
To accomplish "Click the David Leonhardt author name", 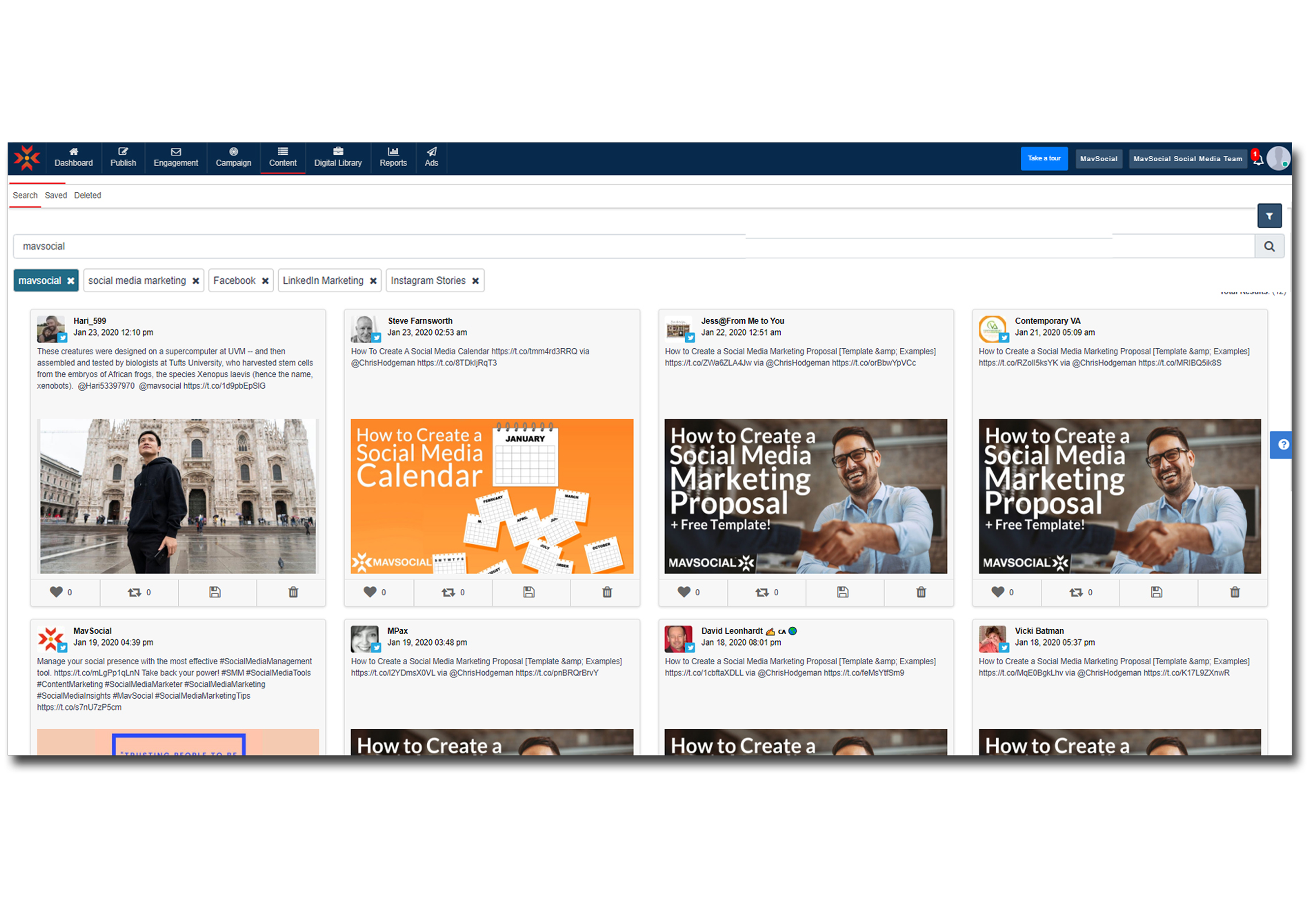I will pyautogui.click(x=731, y=631).
